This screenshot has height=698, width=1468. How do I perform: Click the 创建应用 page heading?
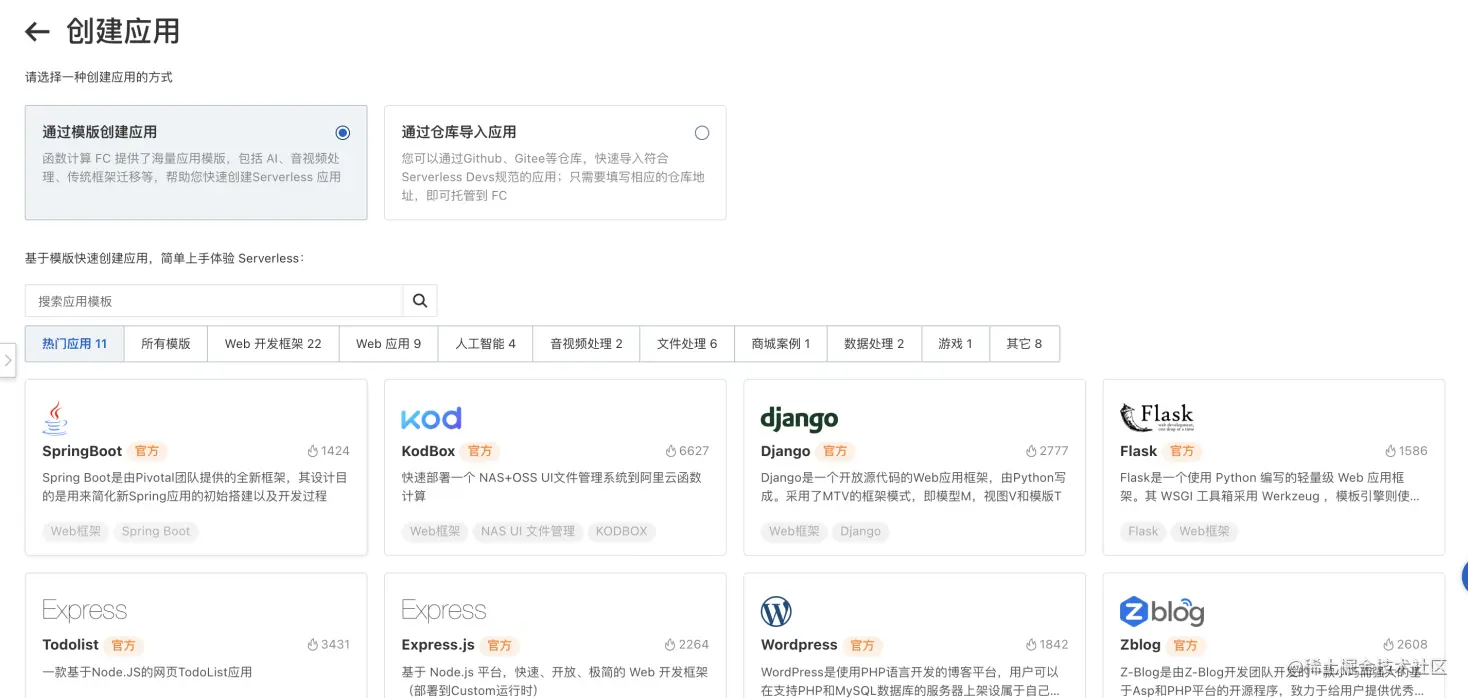point(123,32)
